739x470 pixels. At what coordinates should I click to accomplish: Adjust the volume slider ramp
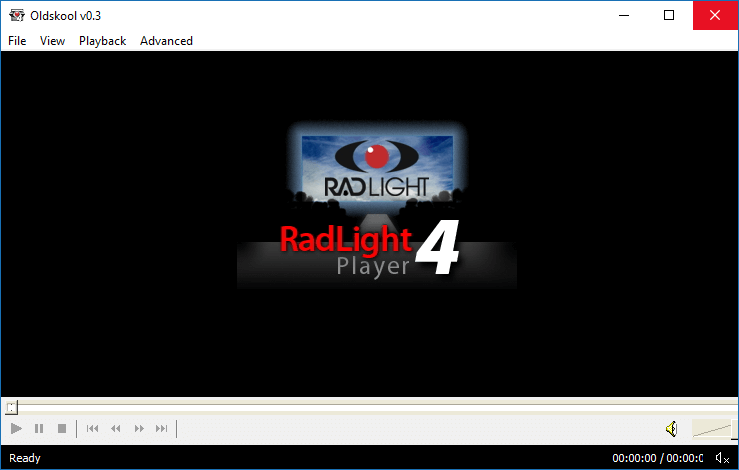pos(713,429)
